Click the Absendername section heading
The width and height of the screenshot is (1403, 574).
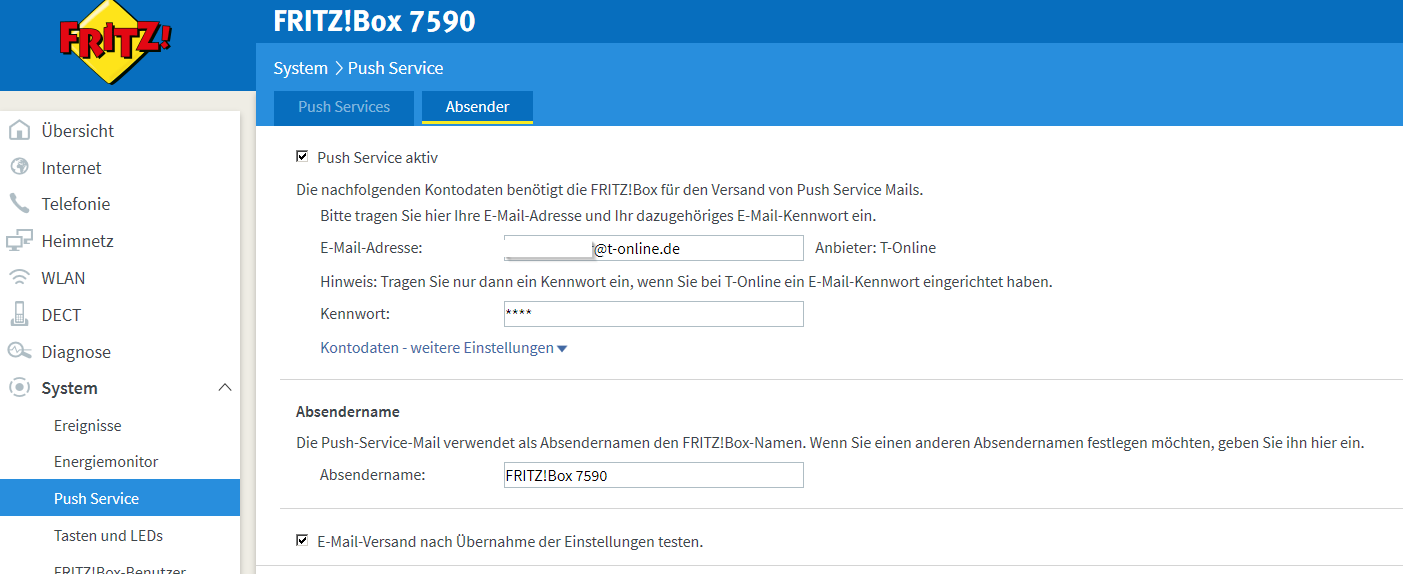point(348,411)
